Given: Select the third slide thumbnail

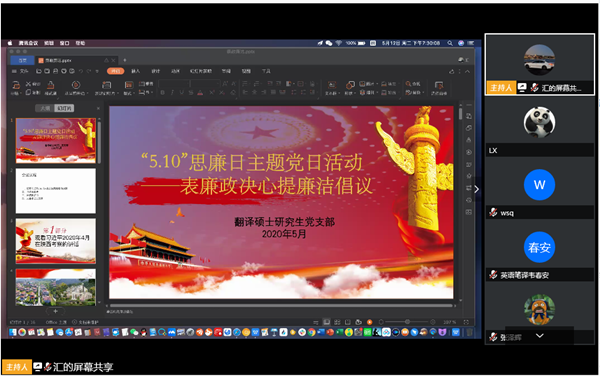Looking at the screenshot, I should pos(56,241).
